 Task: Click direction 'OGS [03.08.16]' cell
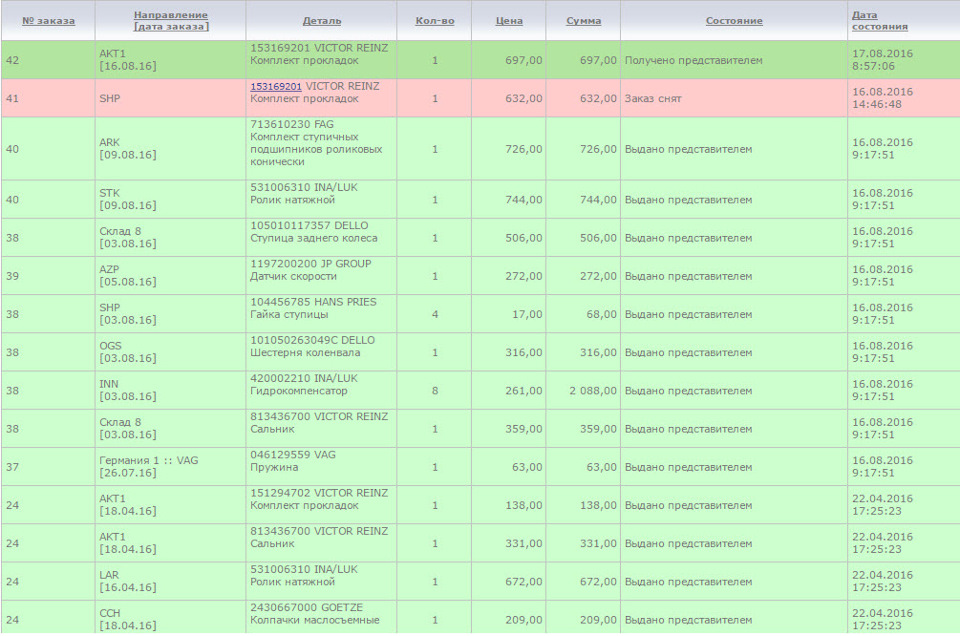tap(170, 353)
